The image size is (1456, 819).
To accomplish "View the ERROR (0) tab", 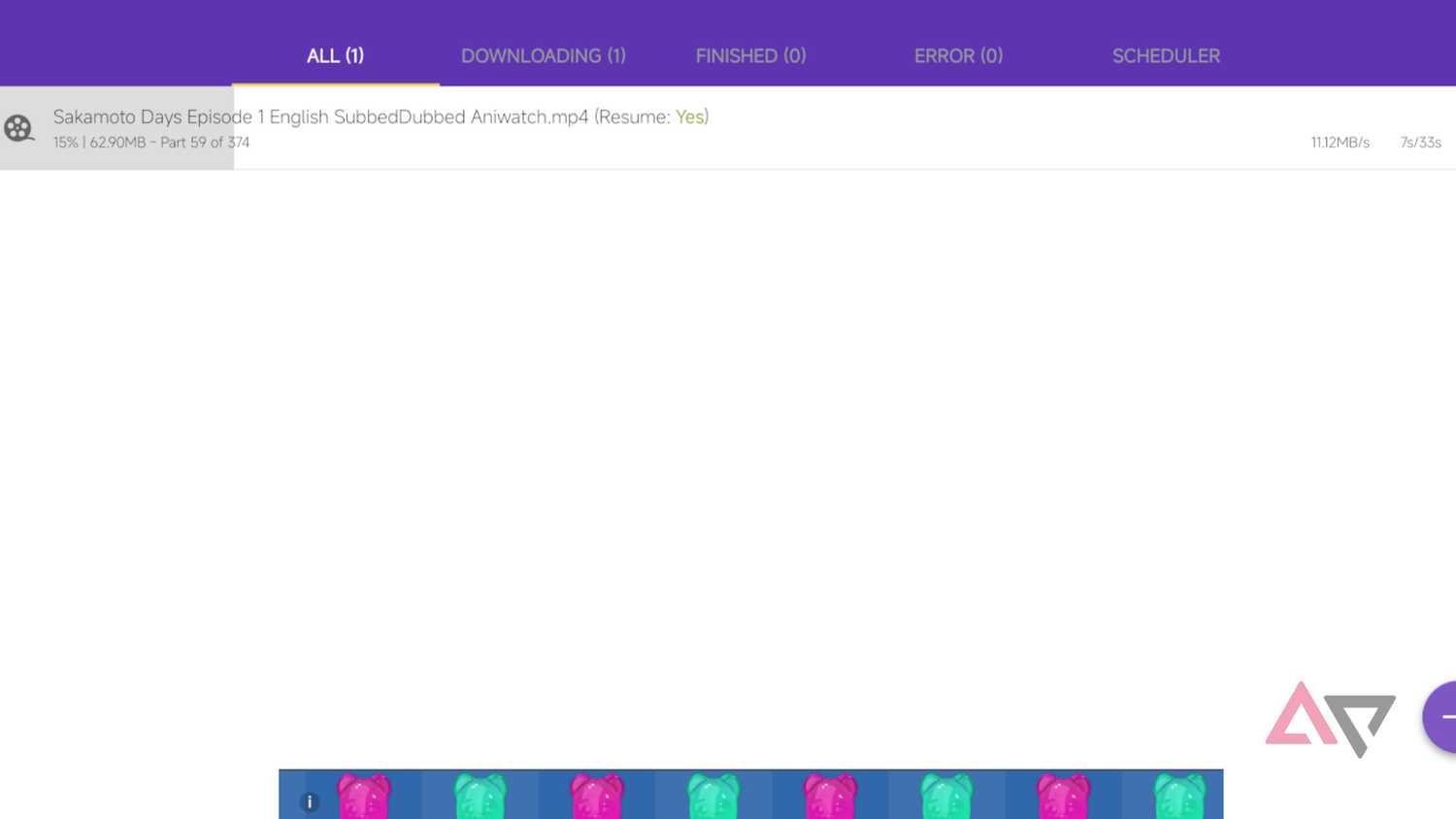I will coord(959,56).
